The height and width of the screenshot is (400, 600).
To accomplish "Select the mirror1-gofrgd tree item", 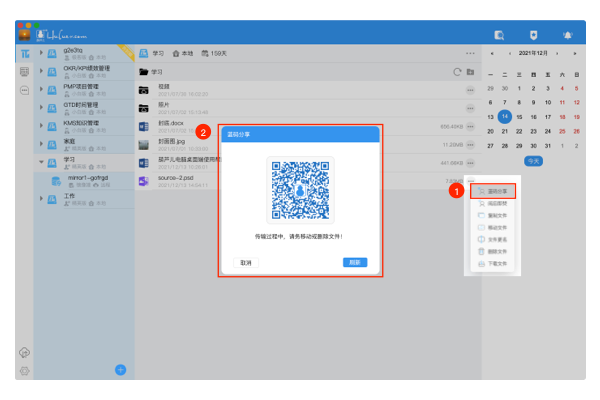I will [84, 181].
